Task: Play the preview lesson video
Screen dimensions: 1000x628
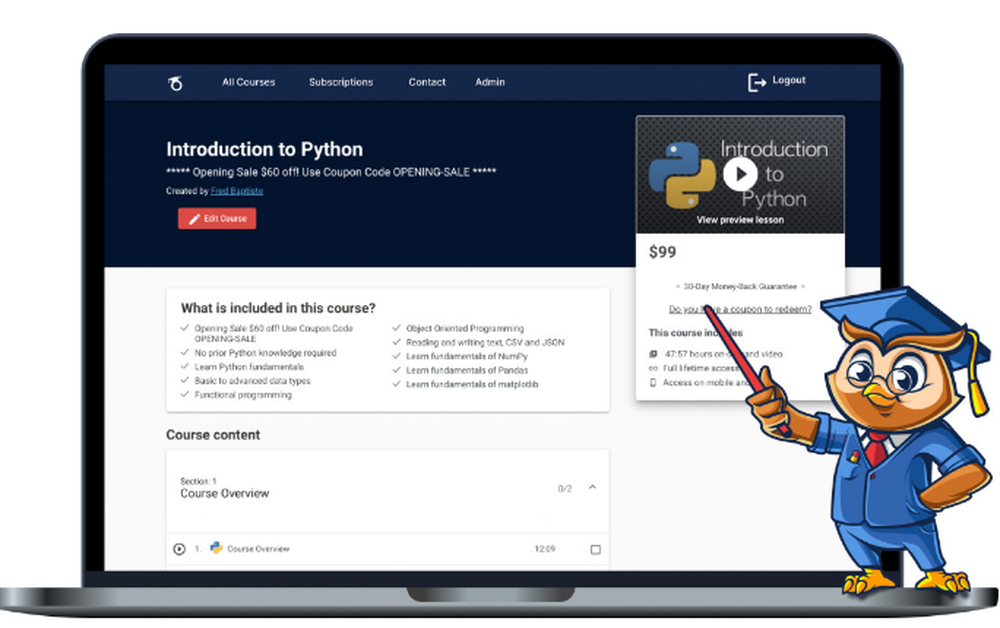Action: click(x=740, y=173)
